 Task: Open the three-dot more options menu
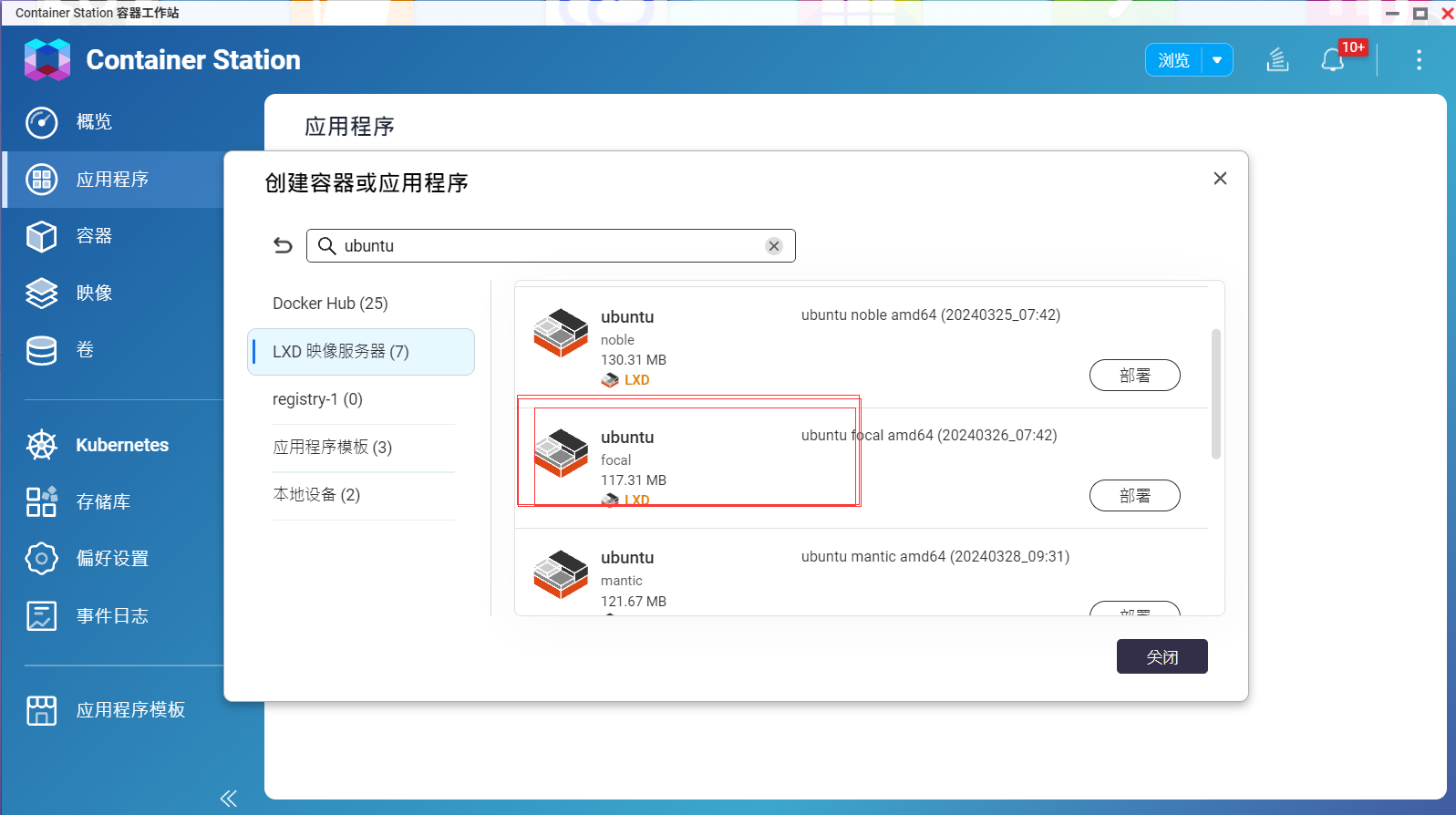pos(1418,60)
